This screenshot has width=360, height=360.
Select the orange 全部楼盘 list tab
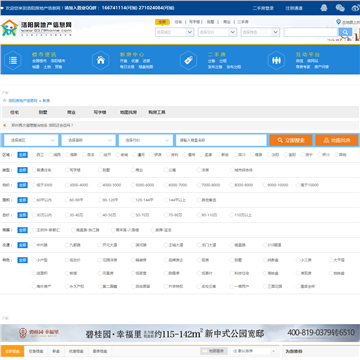[12, 351]
